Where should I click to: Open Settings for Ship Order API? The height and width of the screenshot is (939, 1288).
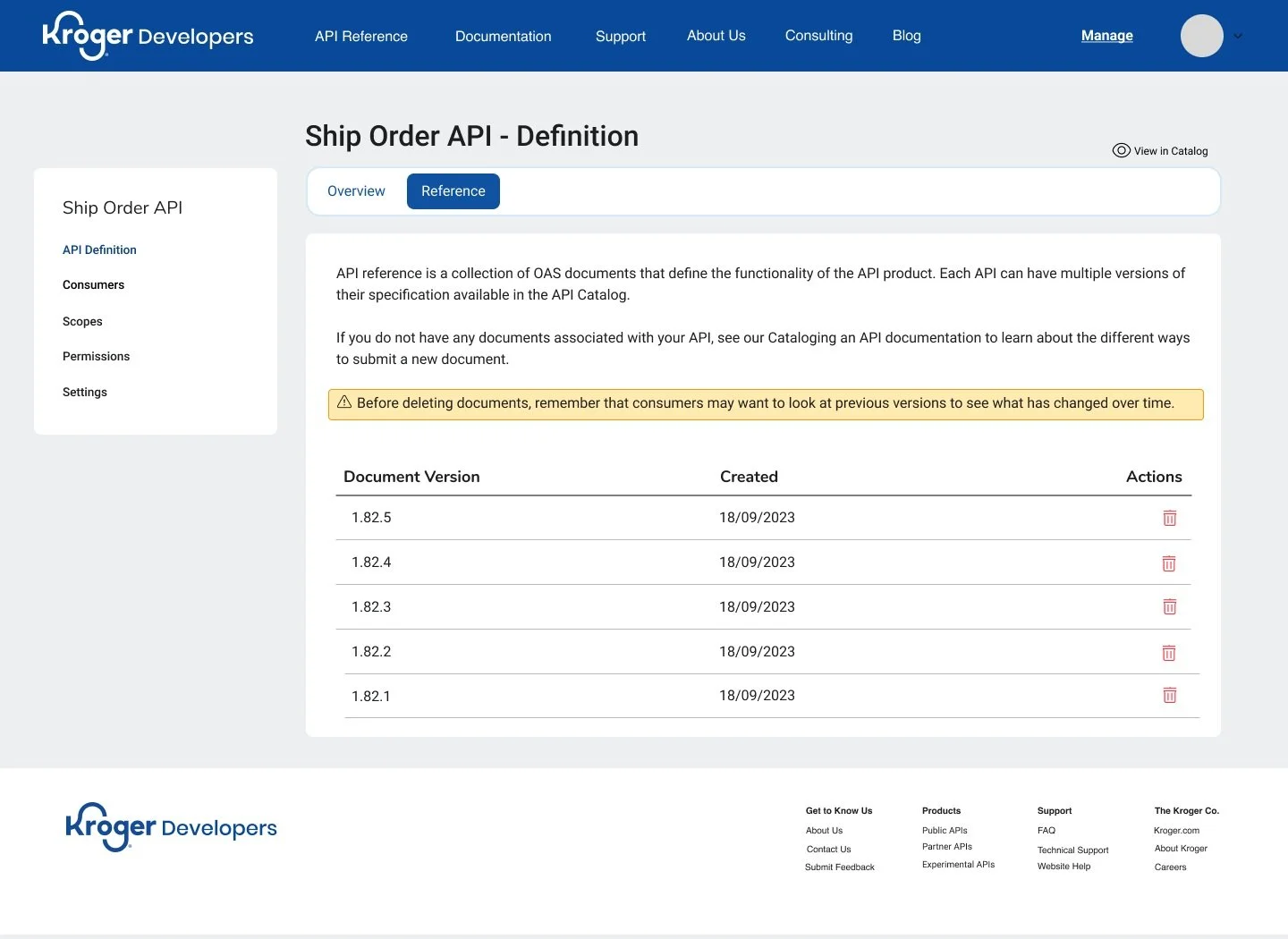click(84, 392)
